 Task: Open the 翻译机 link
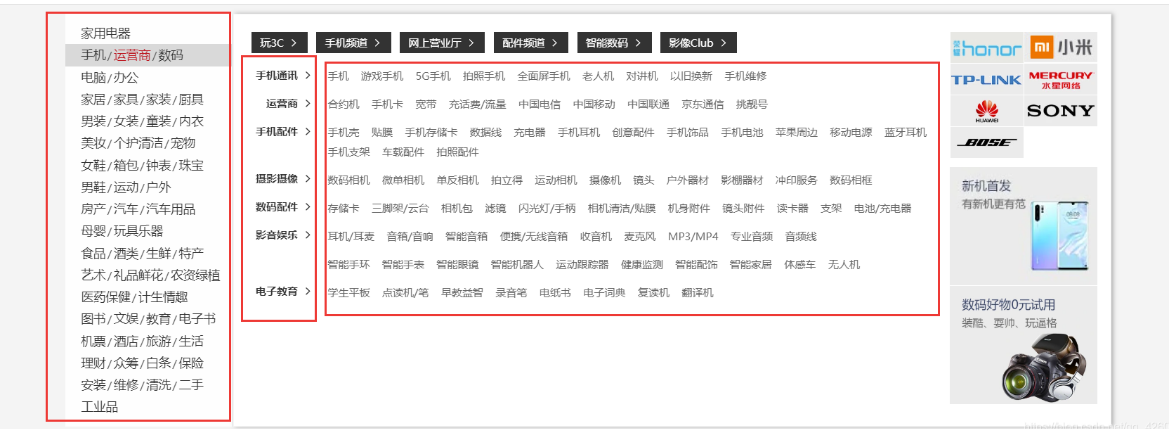697,293
